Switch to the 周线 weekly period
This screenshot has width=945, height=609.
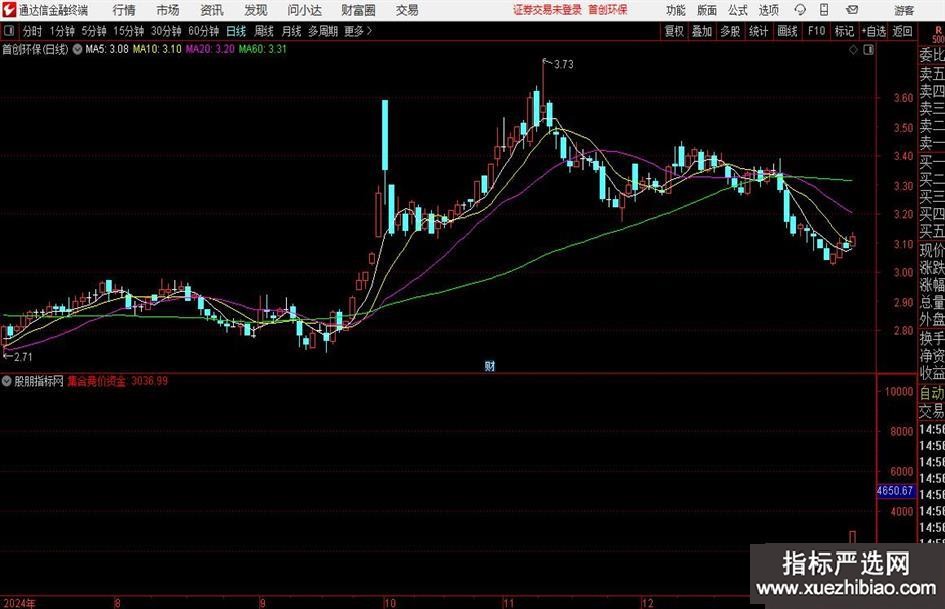coord(264,31)
